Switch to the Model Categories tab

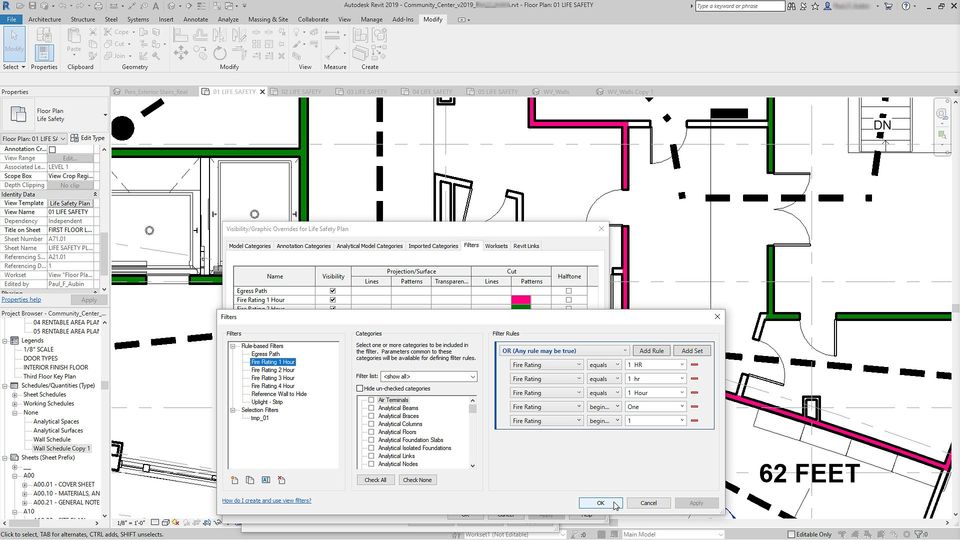(x=249, y=246)
